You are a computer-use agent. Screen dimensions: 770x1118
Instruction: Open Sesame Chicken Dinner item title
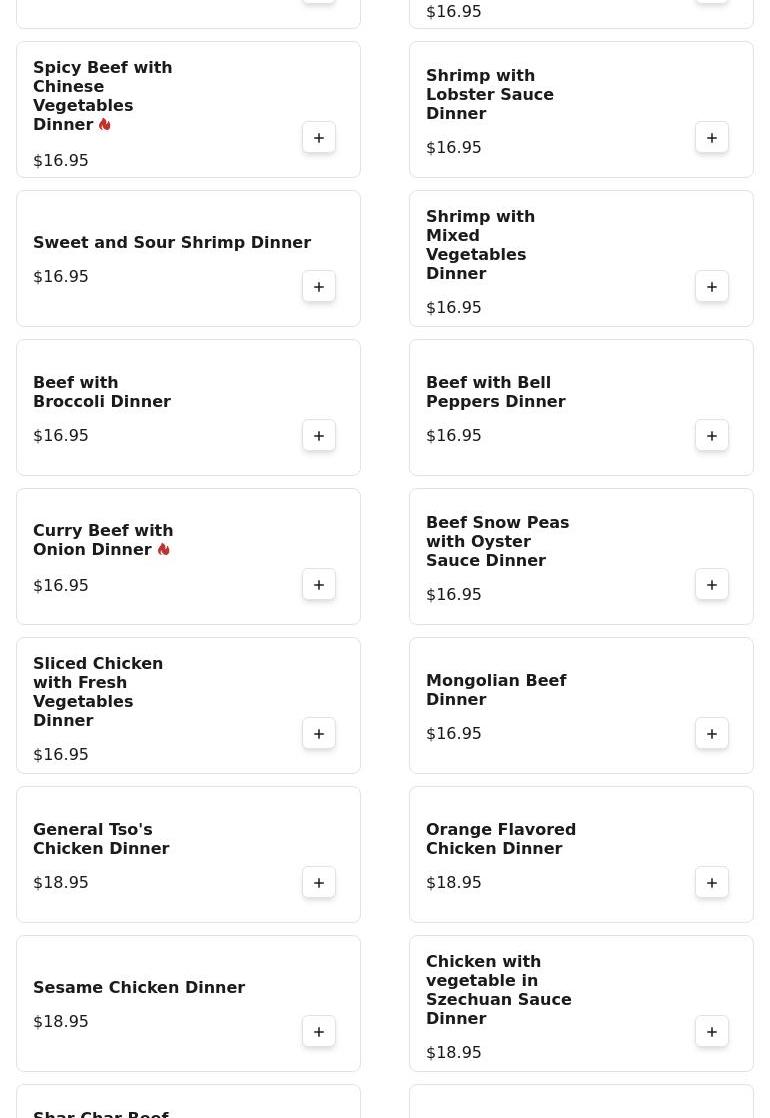click(139, 988)
